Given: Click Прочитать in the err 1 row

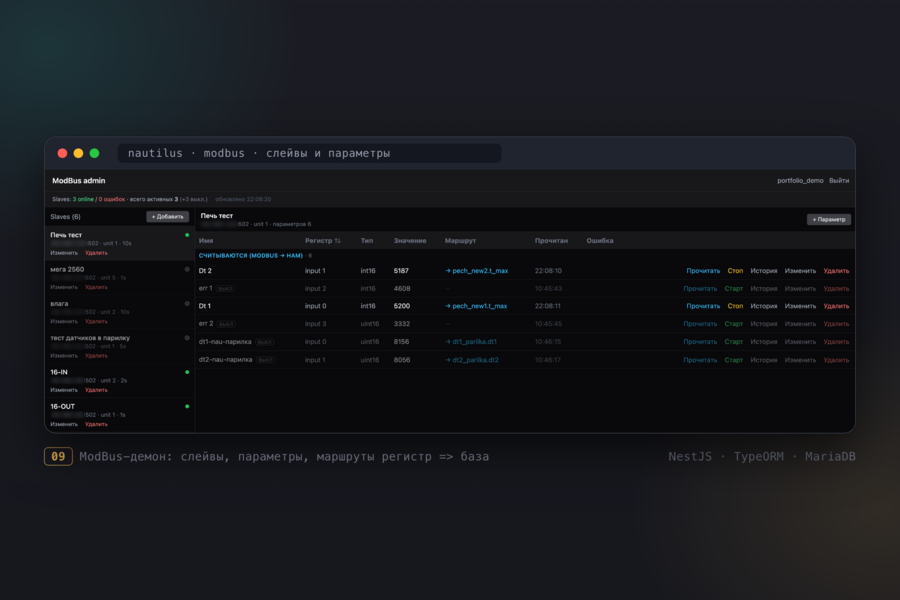Looking at the screenshot, I should (700, 289).
